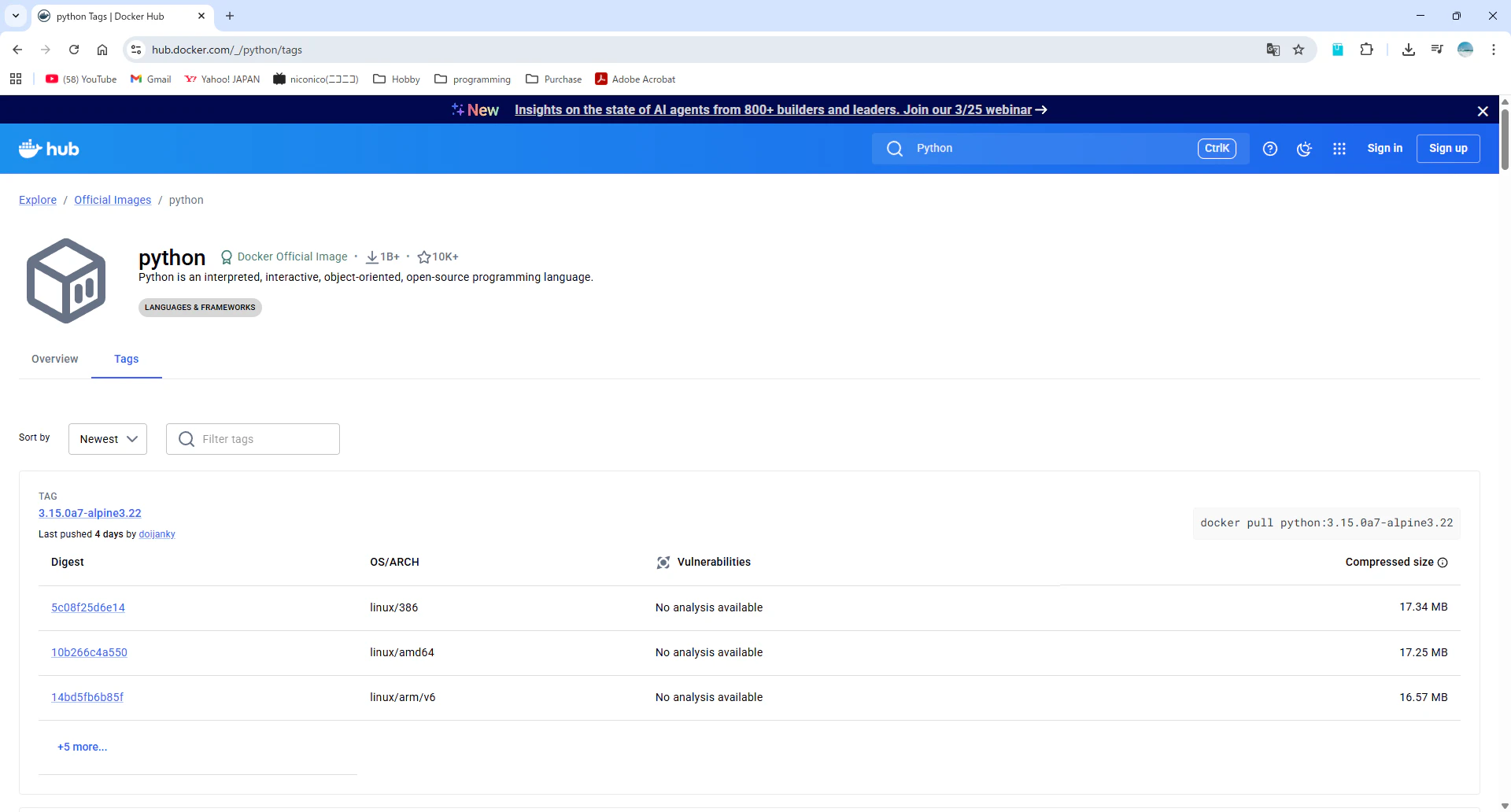Click the scrollbar down arrow
This screenshot has width=1511, height=812.
(1505, 806)
